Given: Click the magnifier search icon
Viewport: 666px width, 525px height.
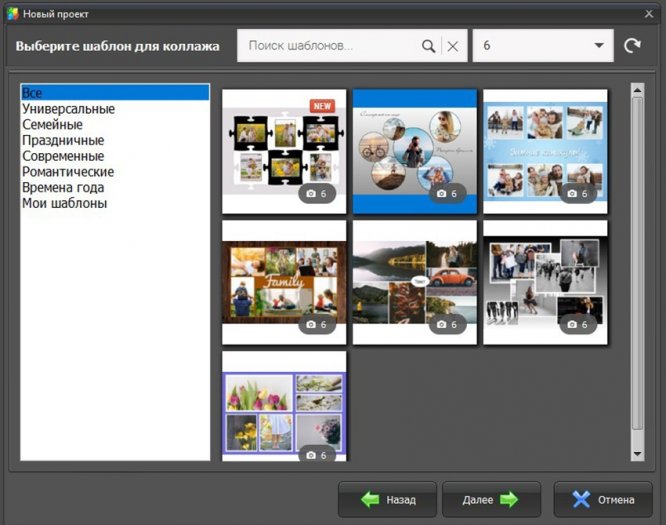Looking at the screenshot, I should click(x=429, y=46).
